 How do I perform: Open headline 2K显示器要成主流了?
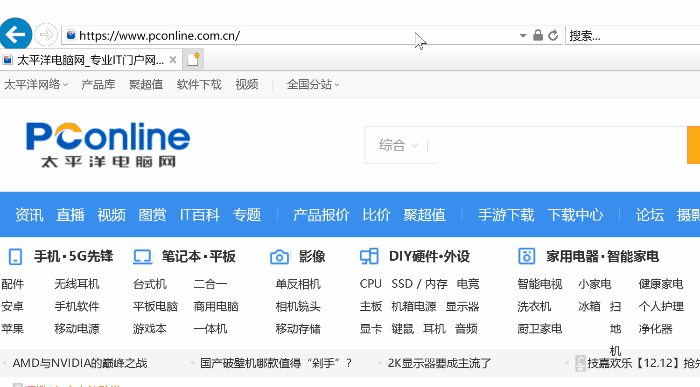(x=439, y=363)
